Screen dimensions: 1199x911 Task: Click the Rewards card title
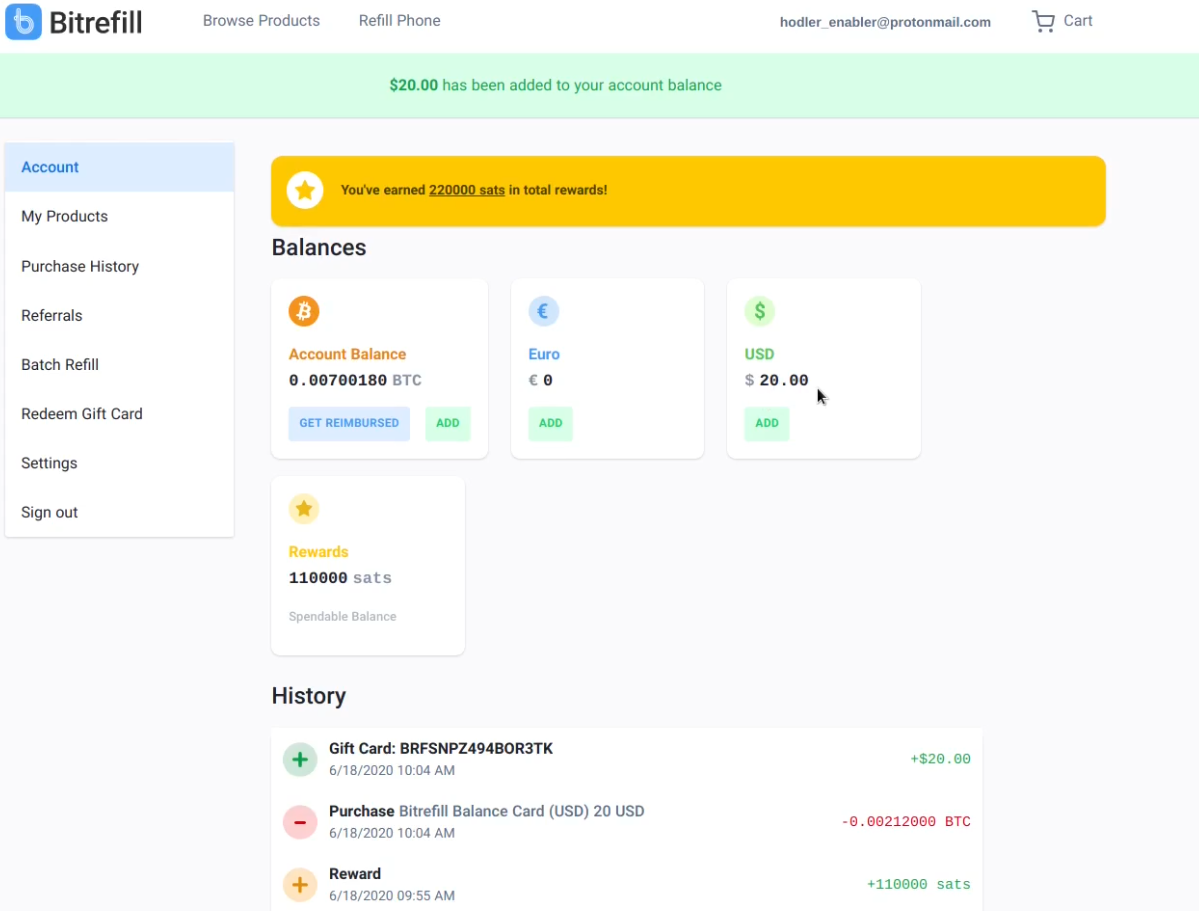click(x=318, y=552)
